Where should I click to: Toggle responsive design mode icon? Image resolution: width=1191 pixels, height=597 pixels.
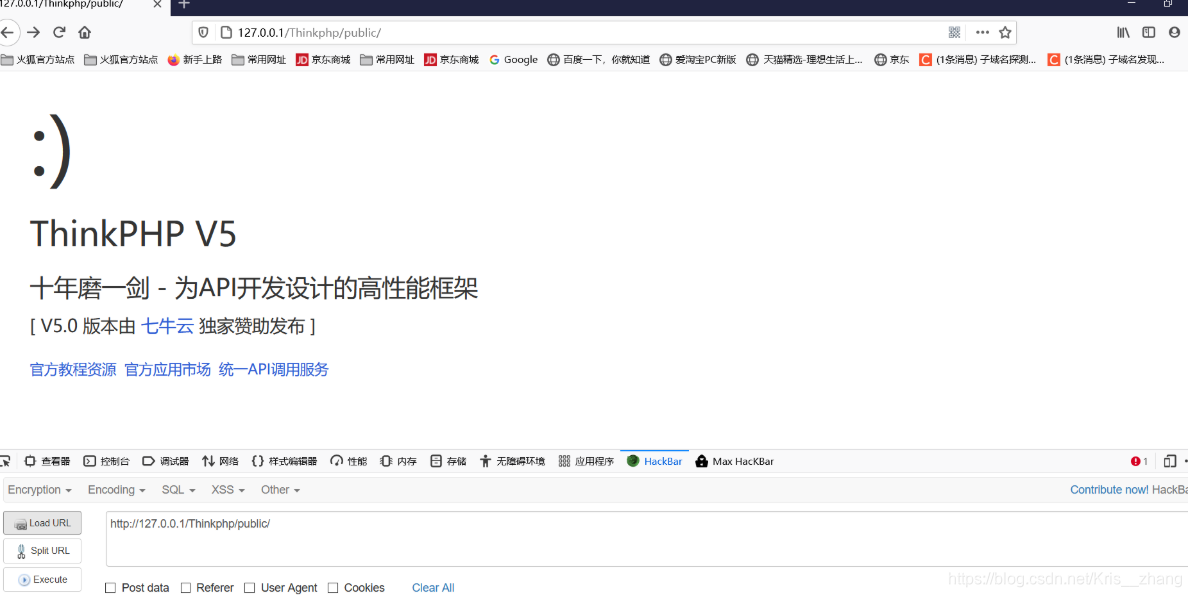coord(1170,461)
